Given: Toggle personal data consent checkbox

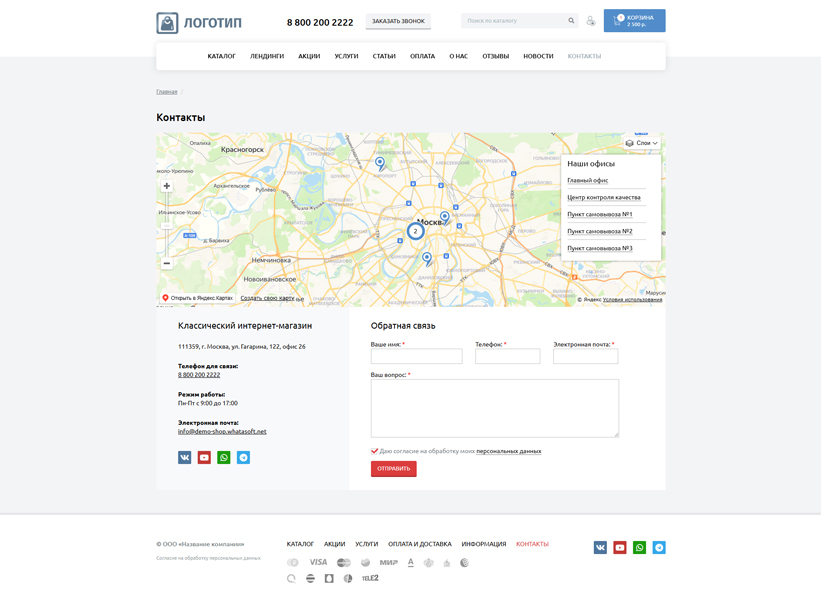Looking at the screenshot, I should (x=374, y=451).
